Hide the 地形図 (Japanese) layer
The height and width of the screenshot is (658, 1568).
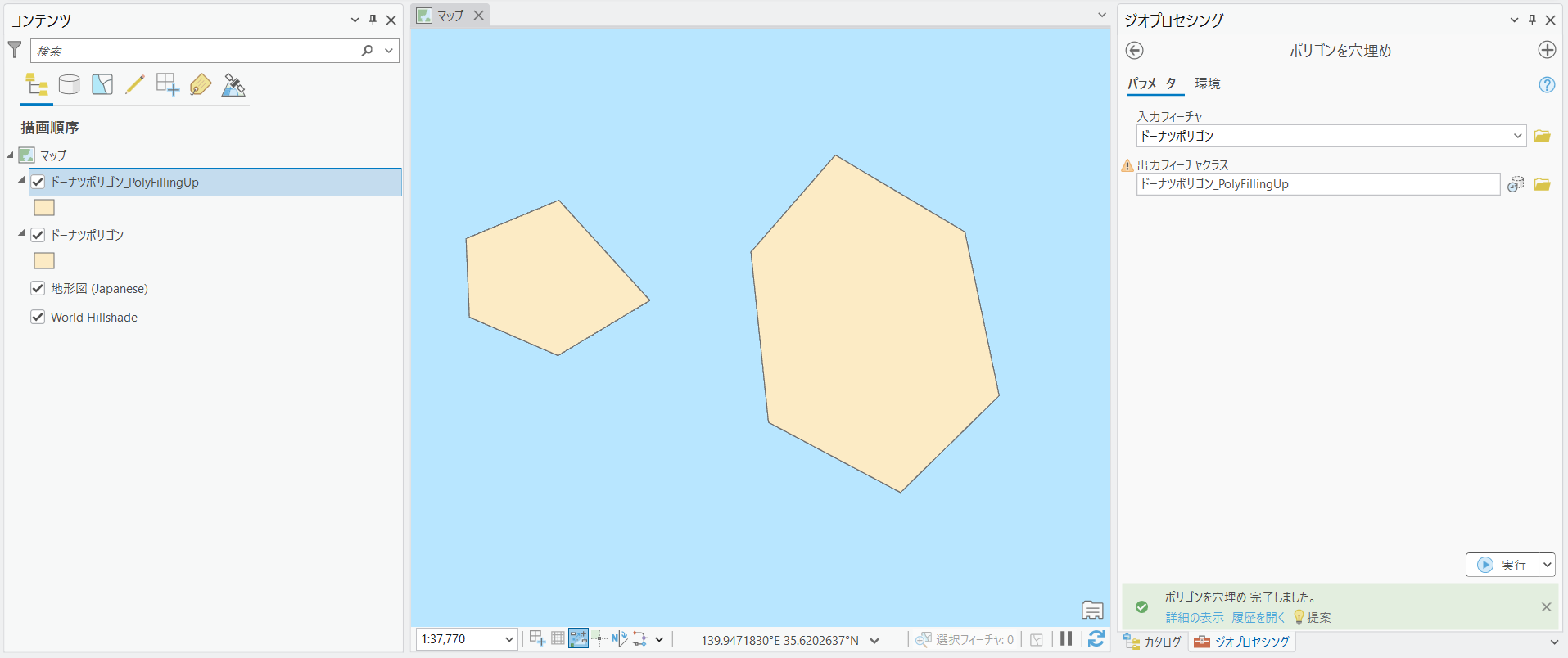click(38, 288)
